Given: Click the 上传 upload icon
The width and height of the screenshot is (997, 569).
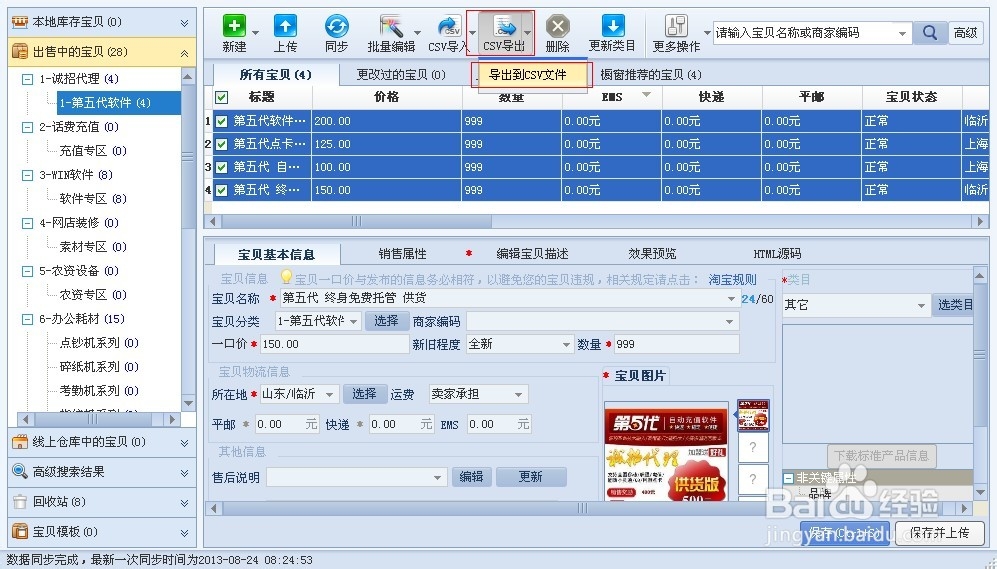Looking at the screenshot, I should 285,26.
